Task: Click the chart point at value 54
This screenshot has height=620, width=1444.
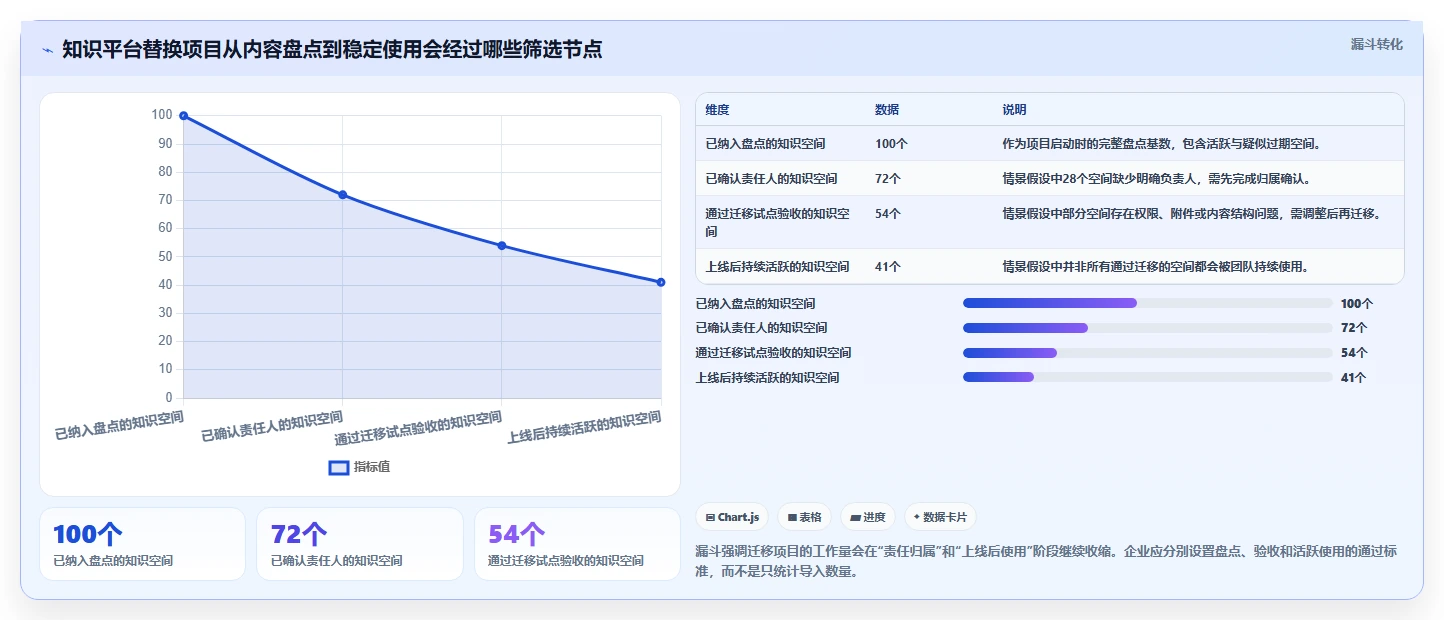Action: tap(501, 246)
